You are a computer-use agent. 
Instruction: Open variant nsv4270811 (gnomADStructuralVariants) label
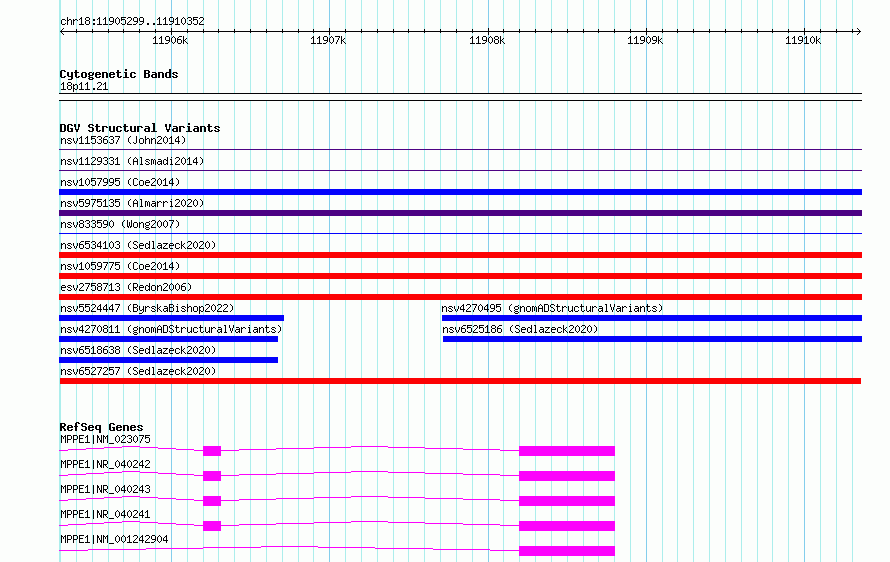pyautogui.click(x=171, y=329)
